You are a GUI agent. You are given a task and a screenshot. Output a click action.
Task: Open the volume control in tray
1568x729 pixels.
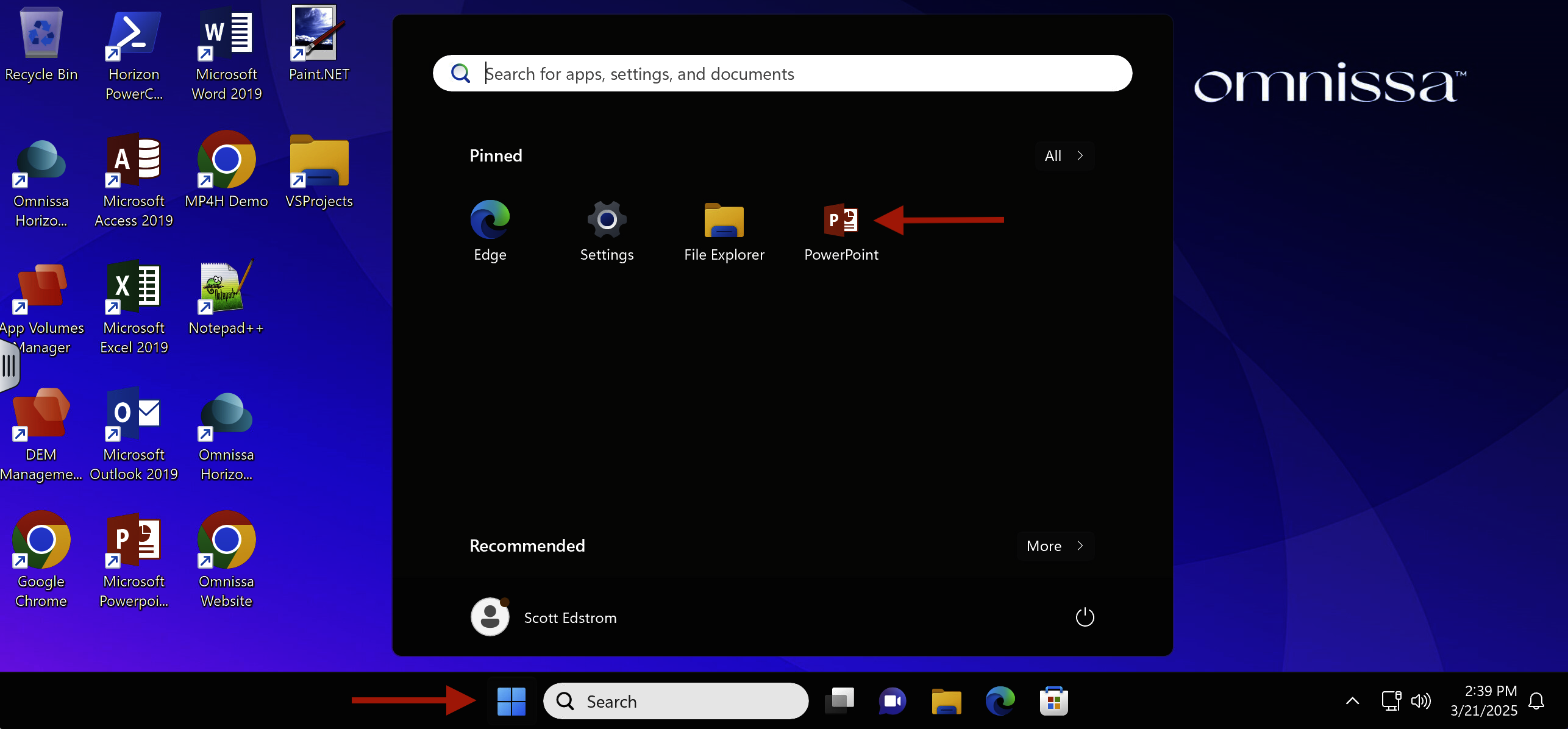click(x=1420, y=701)
